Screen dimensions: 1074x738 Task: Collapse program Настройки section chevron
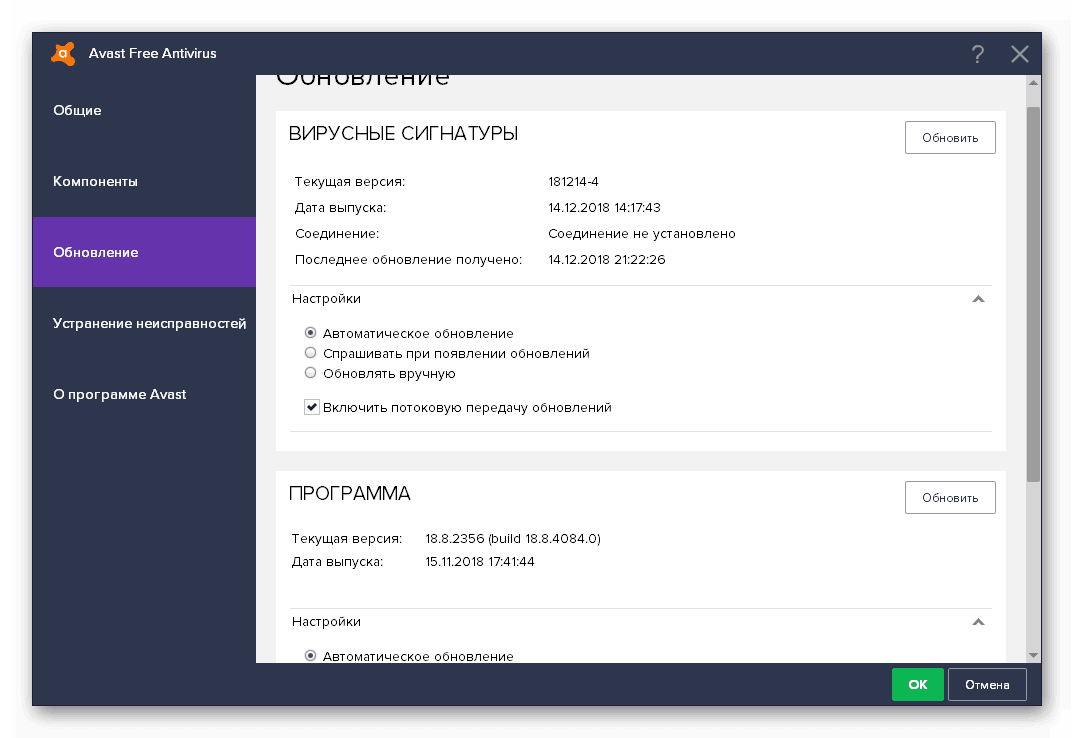(x=978, y=622)
